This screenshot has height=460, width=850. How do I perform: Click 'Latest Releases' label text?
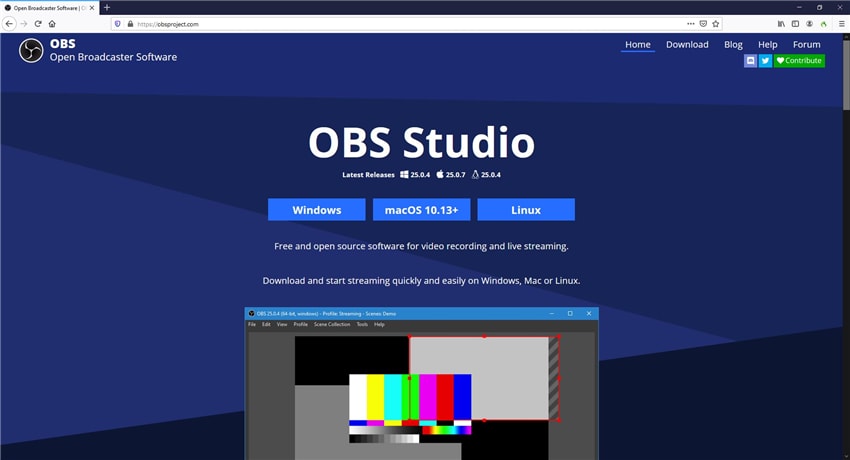click(x=368, y=174)
